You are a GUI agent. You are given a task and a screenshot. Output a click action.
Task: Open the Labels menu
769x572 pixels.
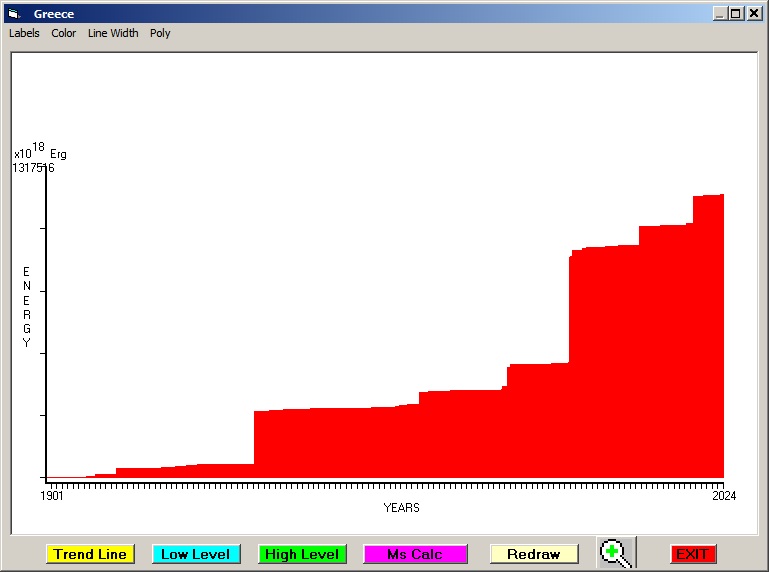tap(24, 33)
